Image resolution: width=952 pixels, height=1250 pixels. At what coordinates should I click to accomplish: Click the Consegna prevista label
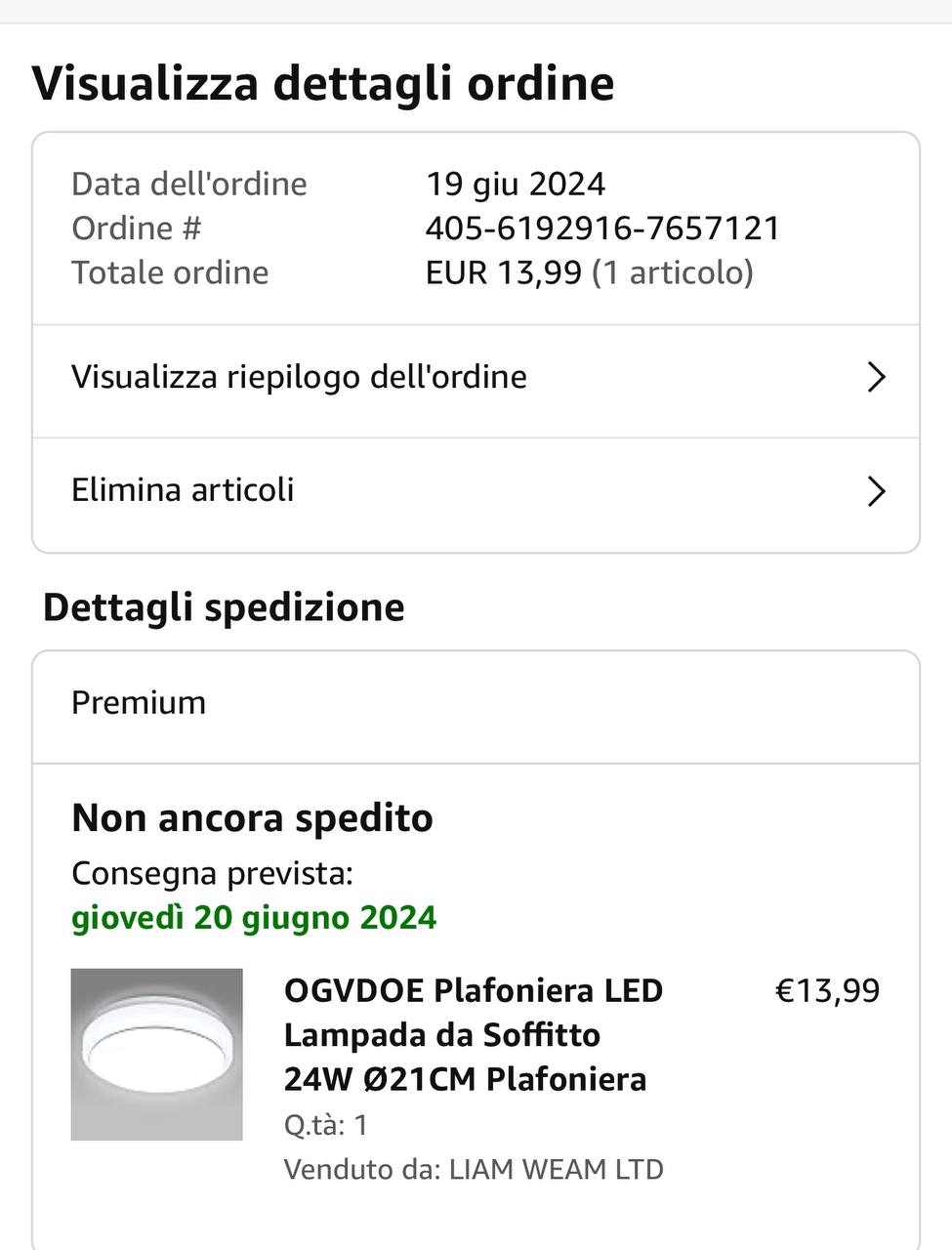pos(212,872)
